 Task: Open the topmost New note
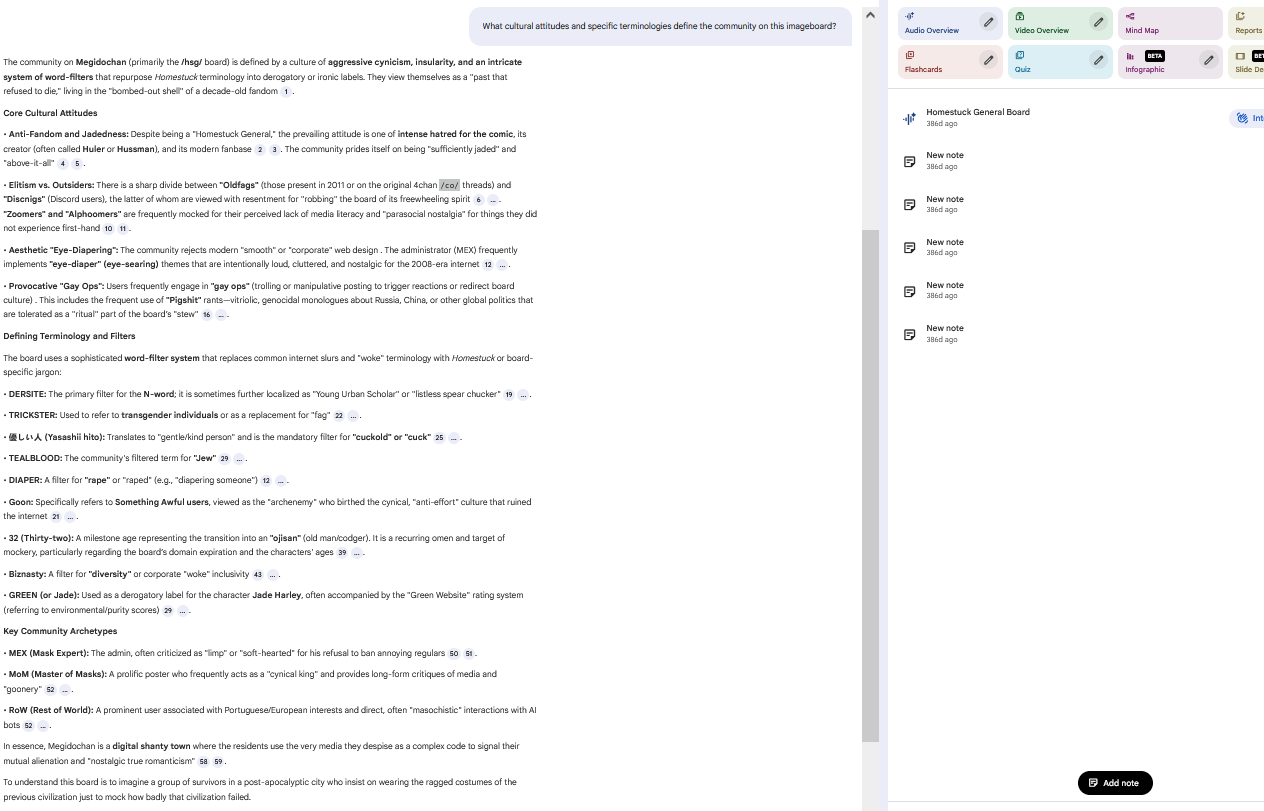[x=945, y=160]
